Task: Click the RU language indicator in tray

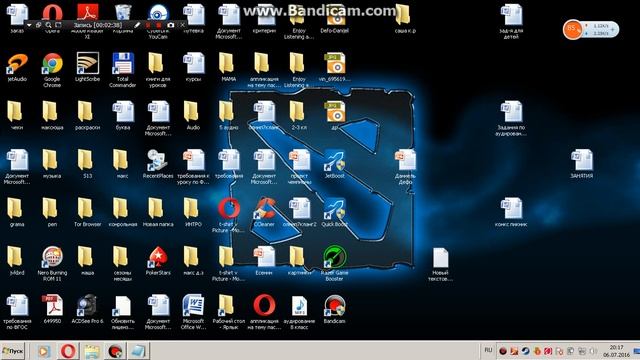Action: (488, 350)
